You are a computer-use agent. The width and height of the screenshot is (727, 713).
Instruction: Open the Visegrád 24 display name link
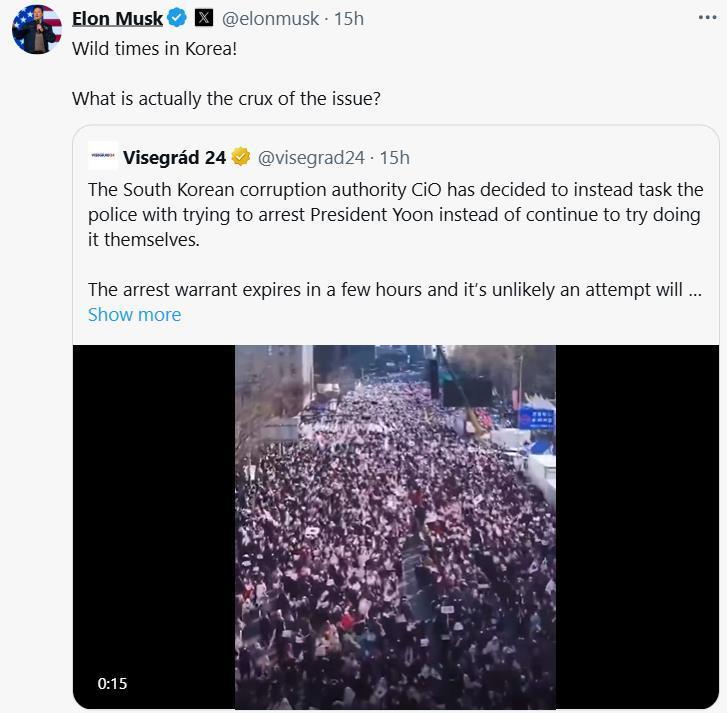click(x=174, y=157)
